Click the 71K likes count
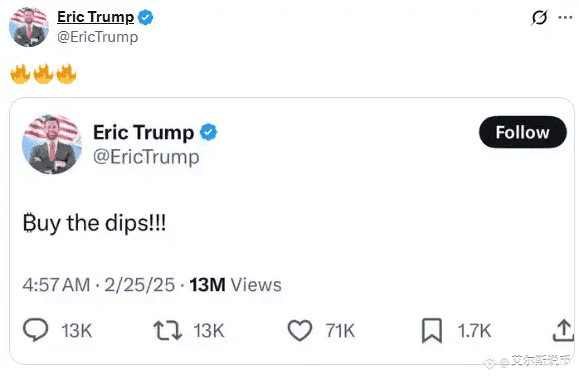 click(x=340, y=331)
